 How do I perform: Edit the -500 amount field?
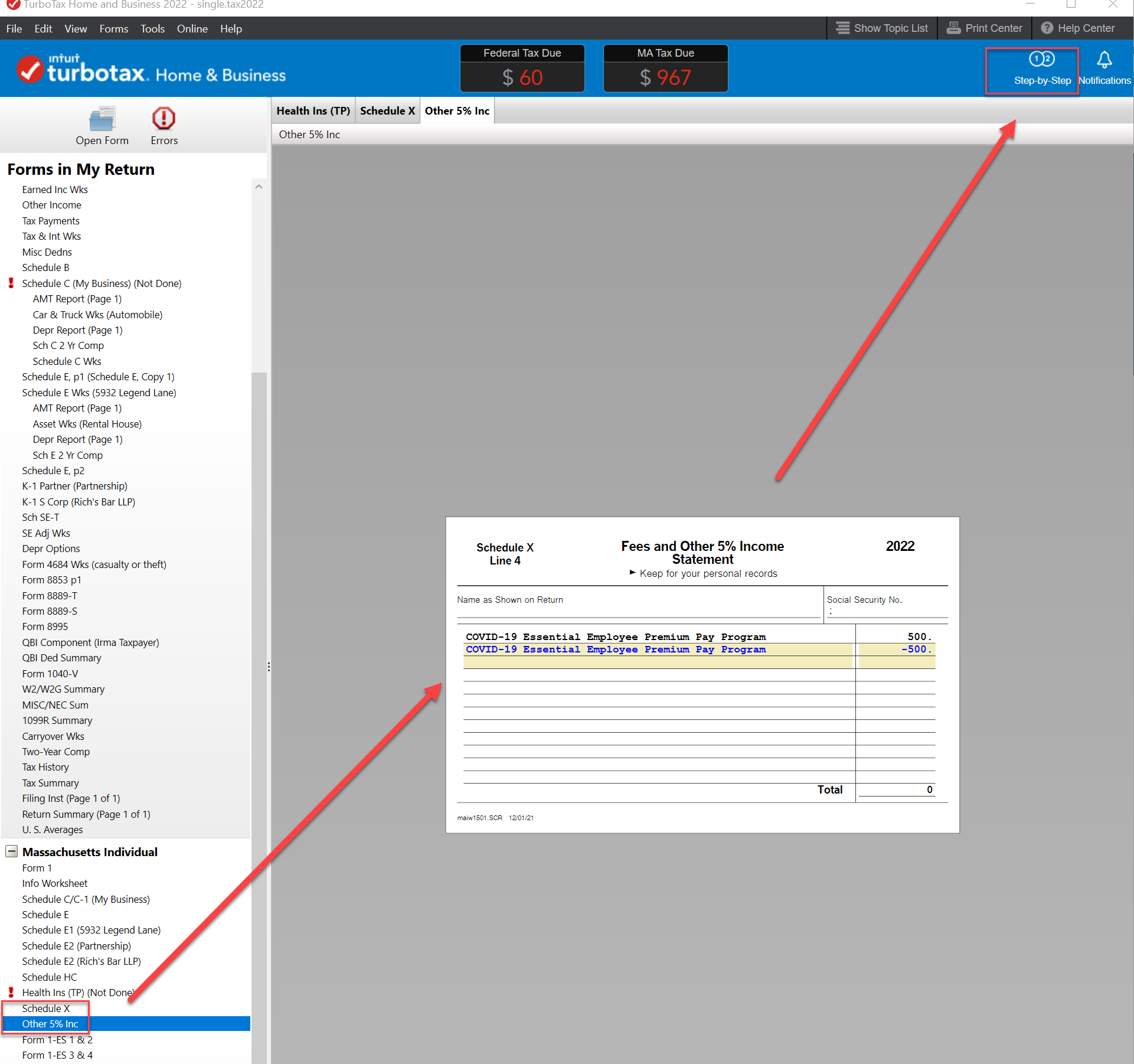coord(897,649)
